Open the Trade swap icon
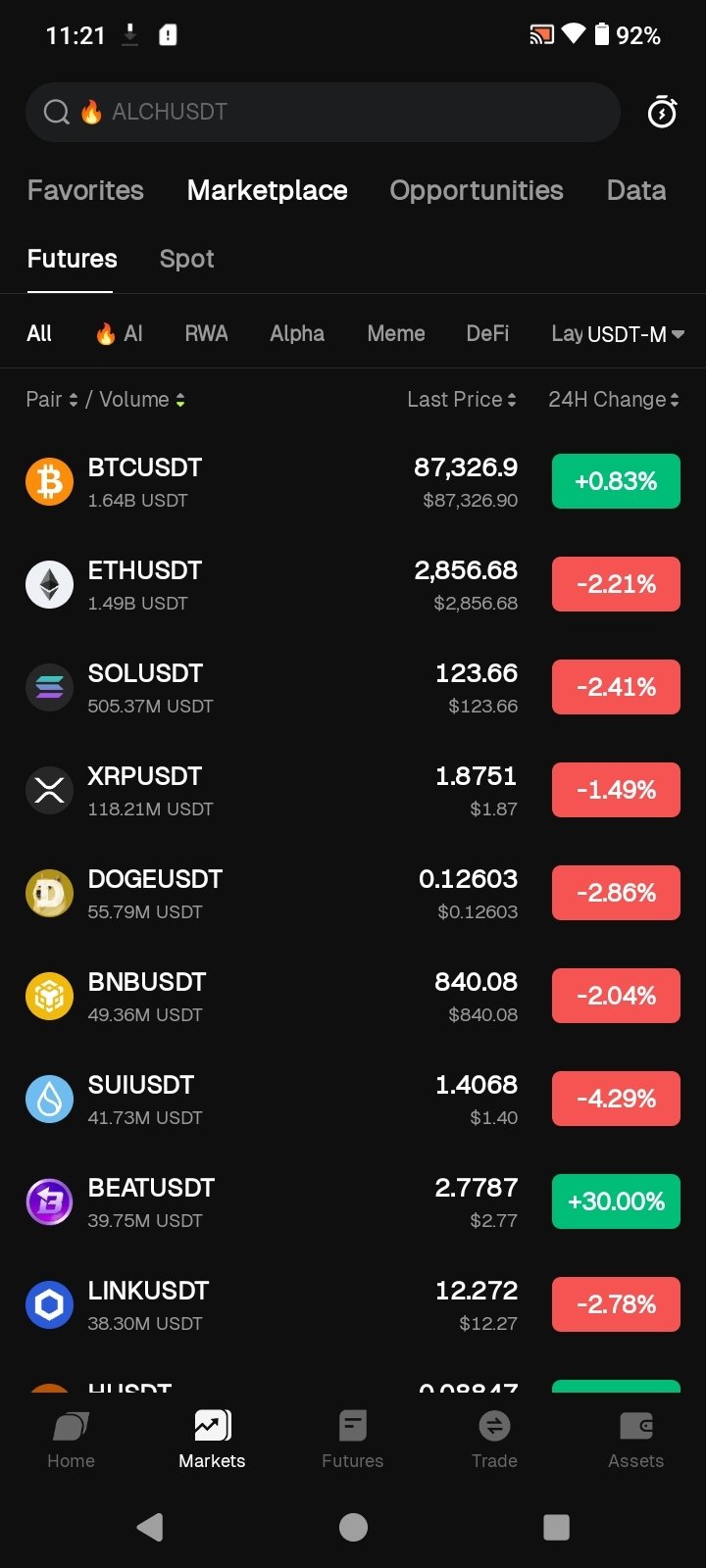The height and width of the screenshot is (1568, 706). click(494, 1427)
